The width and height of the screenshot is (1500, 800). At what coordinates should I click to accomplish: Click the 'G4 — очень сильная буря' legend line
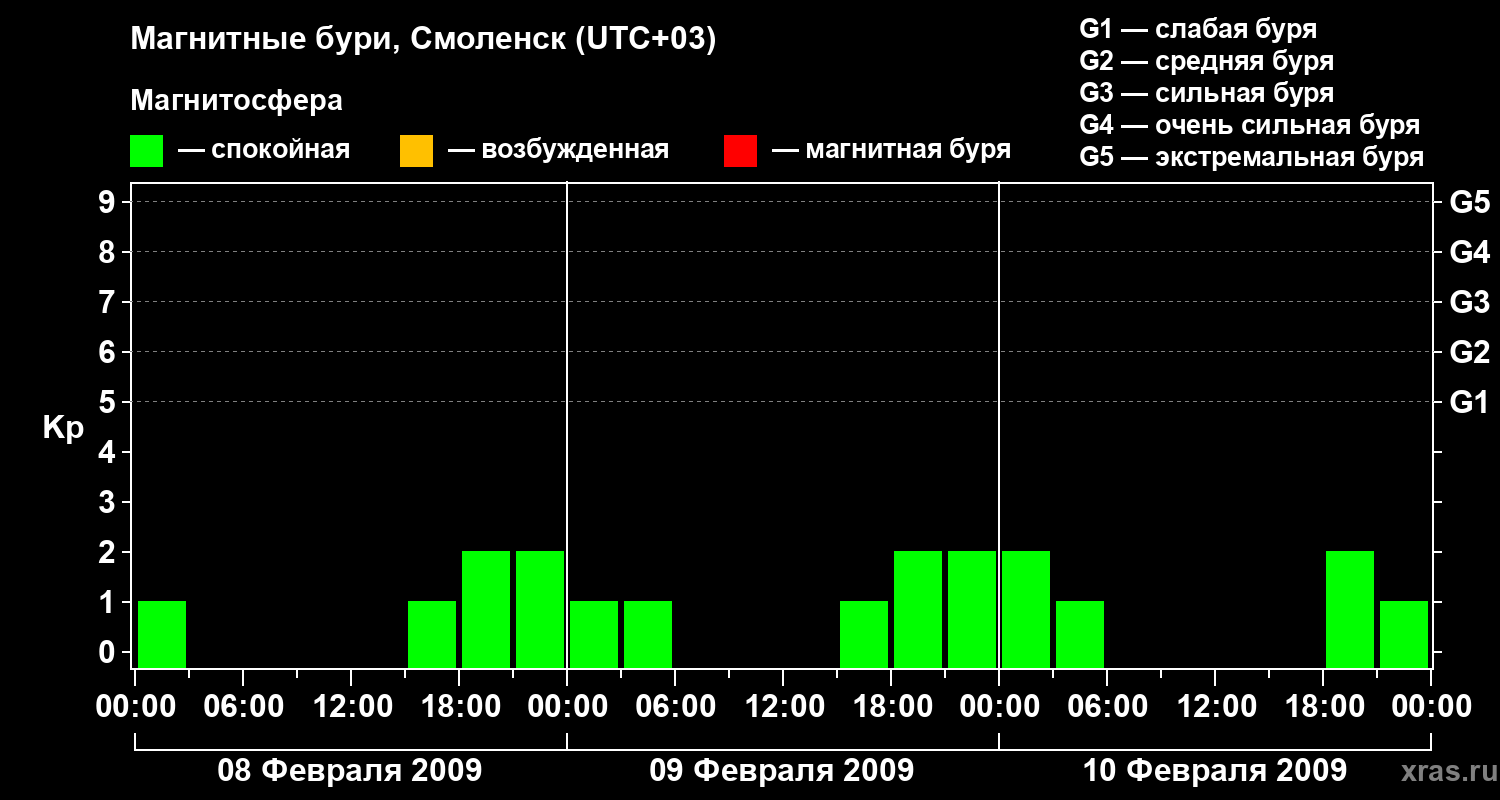(1250, 125)
